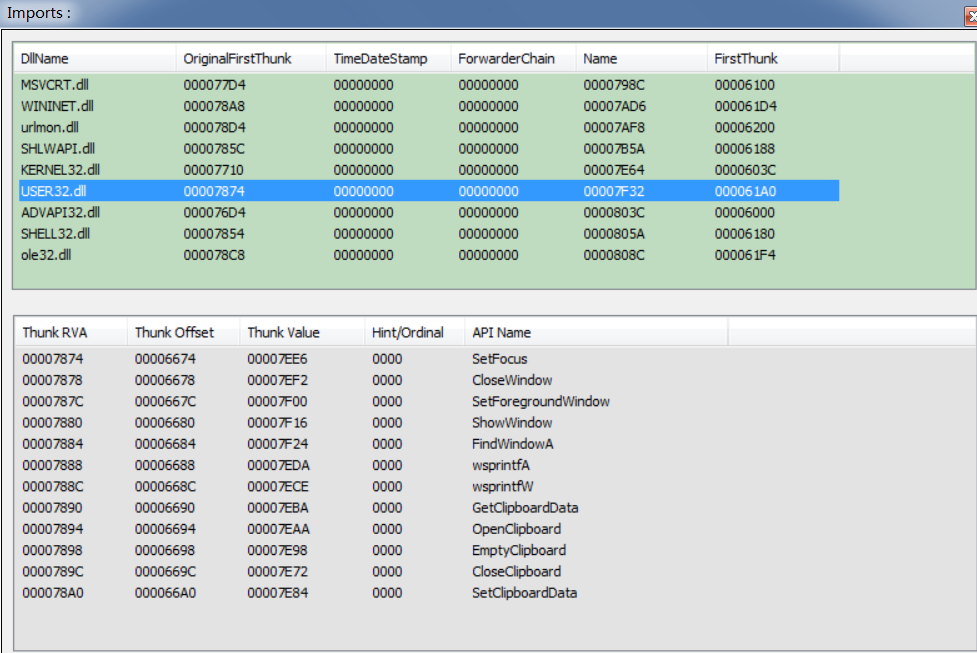Select the MSVCRT.dll row
The height and width of the screenshot is (653, 977).
point(429,85)
